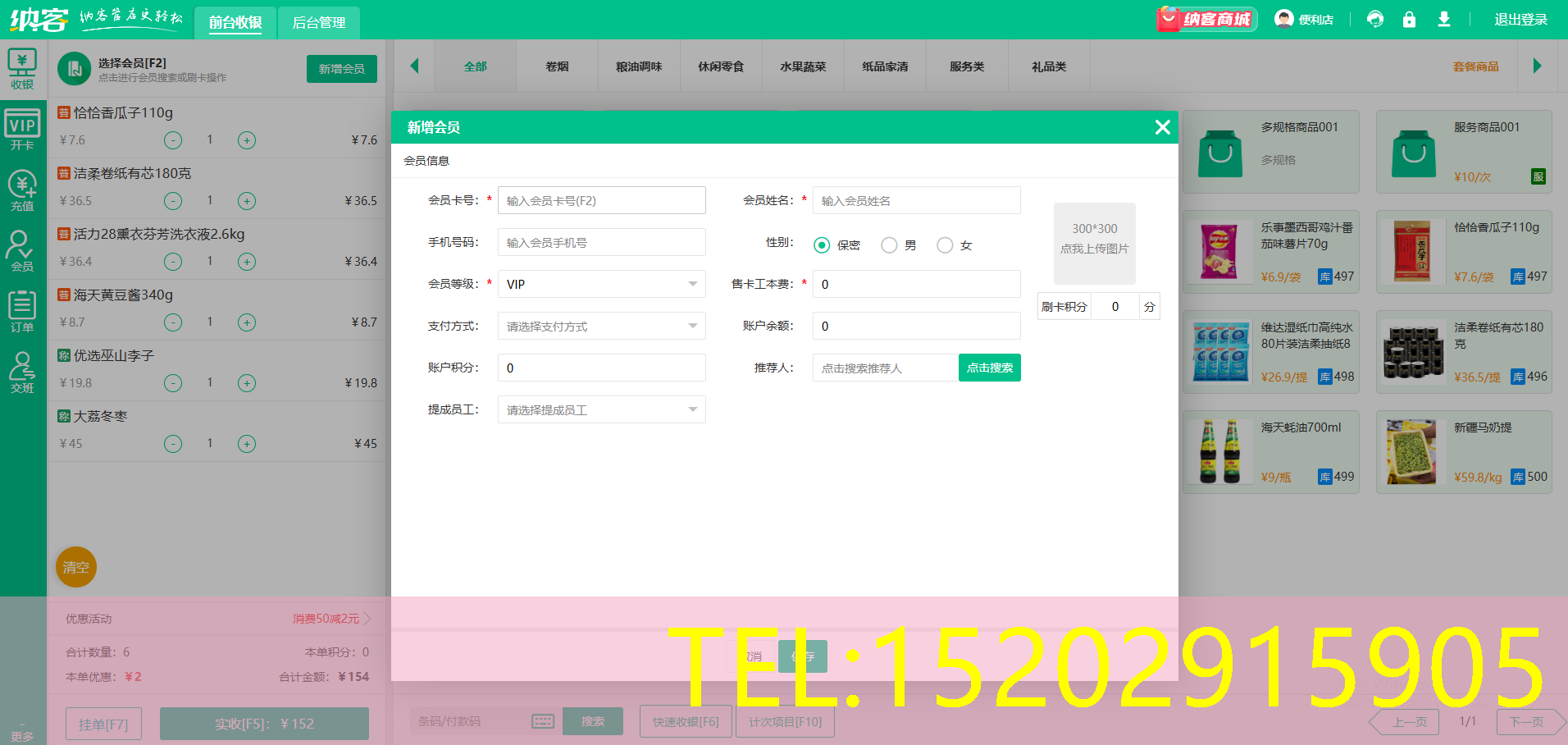Screen dimensions: 1568x745
Task: Increase quantity of 洁柔卷纸有芯180克
Action: tap(247, 201)
